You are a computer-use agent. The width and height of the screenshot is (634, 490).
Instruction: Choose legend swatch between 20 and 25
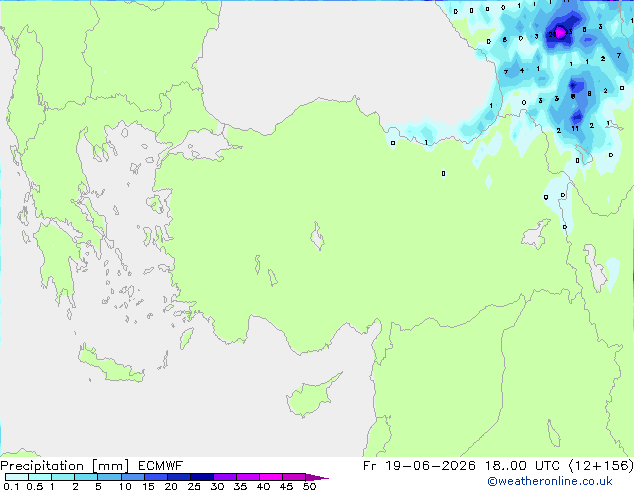pyautogui.click(x=179, y=477)
